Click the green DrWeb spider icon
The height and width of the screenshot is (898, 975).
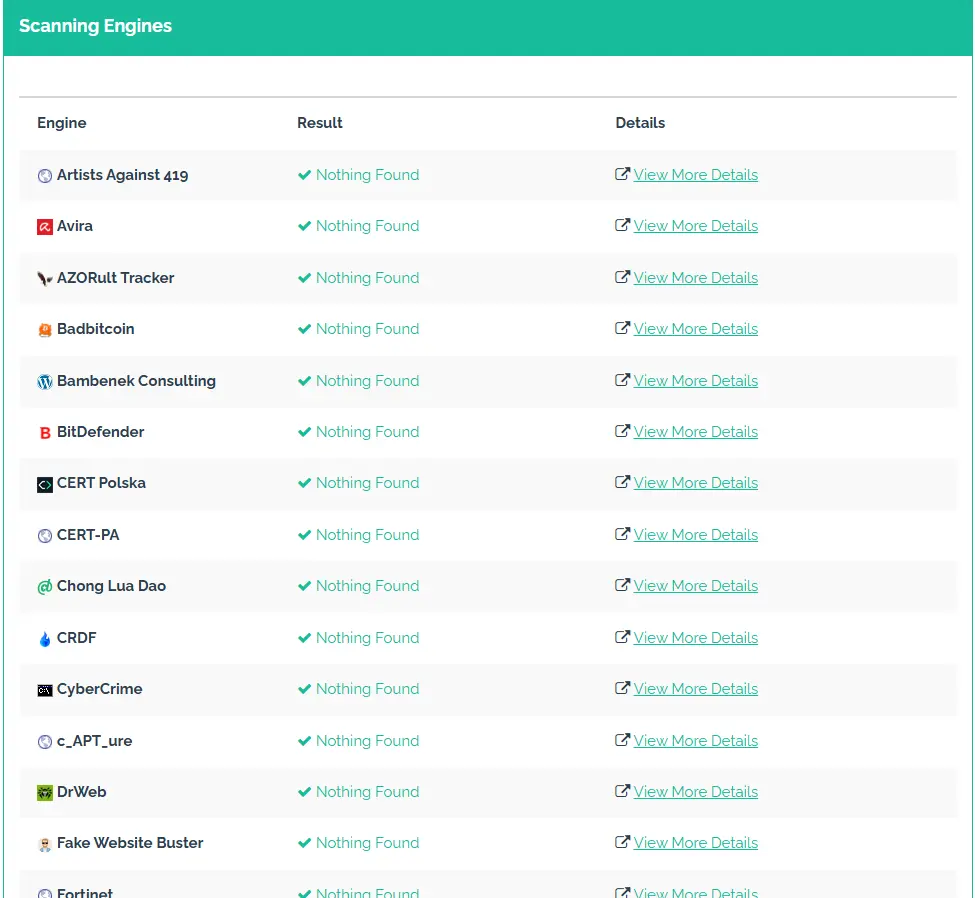[45, 793]
